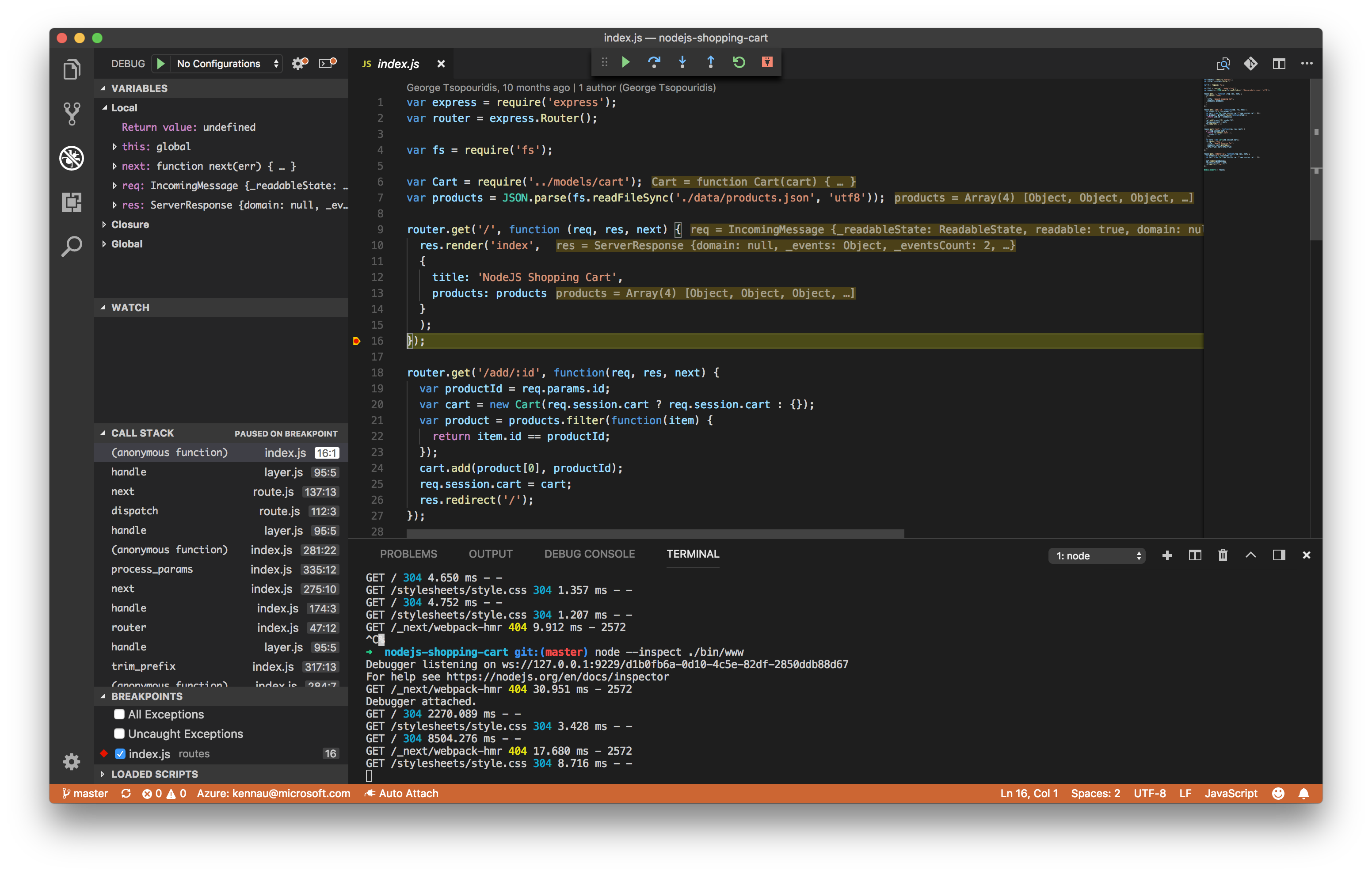
Task: Click the master branch in status bar
Action: tap(84, 793)
